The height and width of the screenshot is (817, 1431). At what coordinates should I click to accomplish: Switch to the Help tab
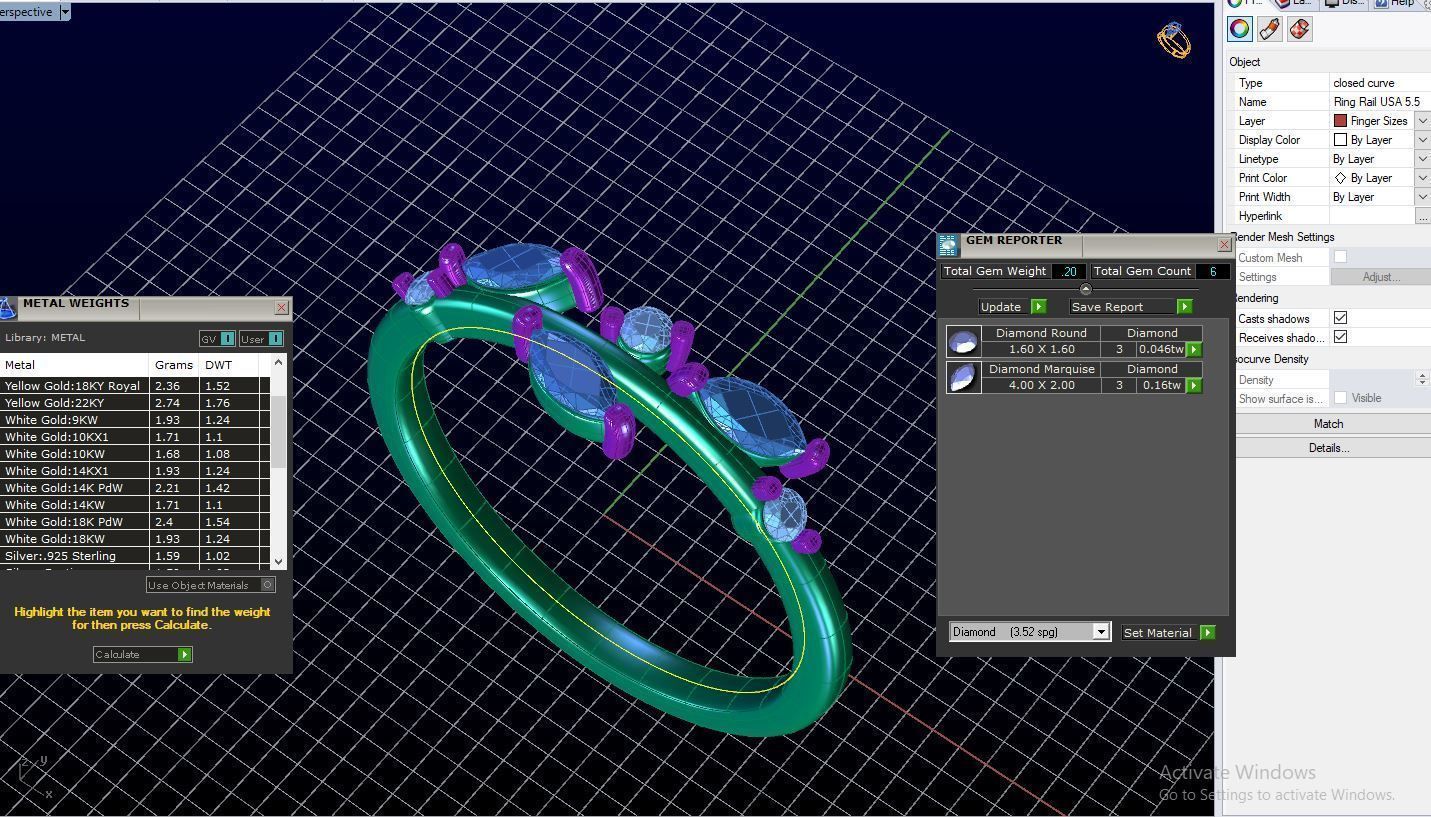pyautogui.click(x=1395, y=3)
